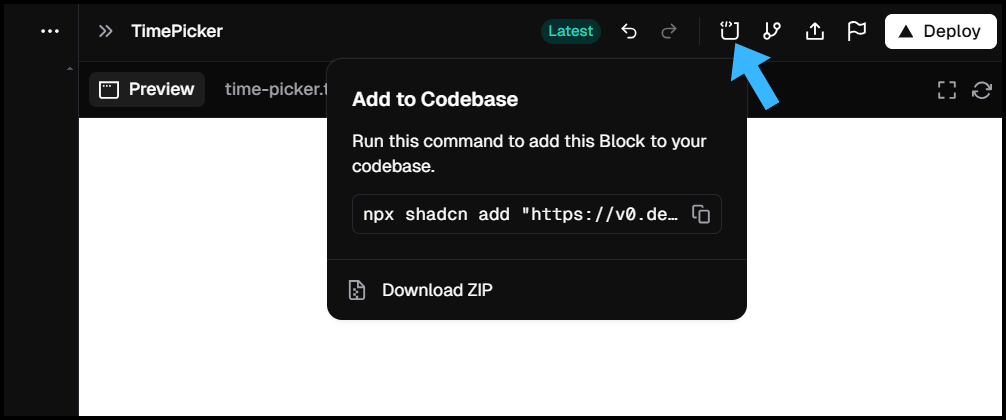Click the flag report icon
The height and width of the screenshot is (420, 1006).
coord(857,31)
